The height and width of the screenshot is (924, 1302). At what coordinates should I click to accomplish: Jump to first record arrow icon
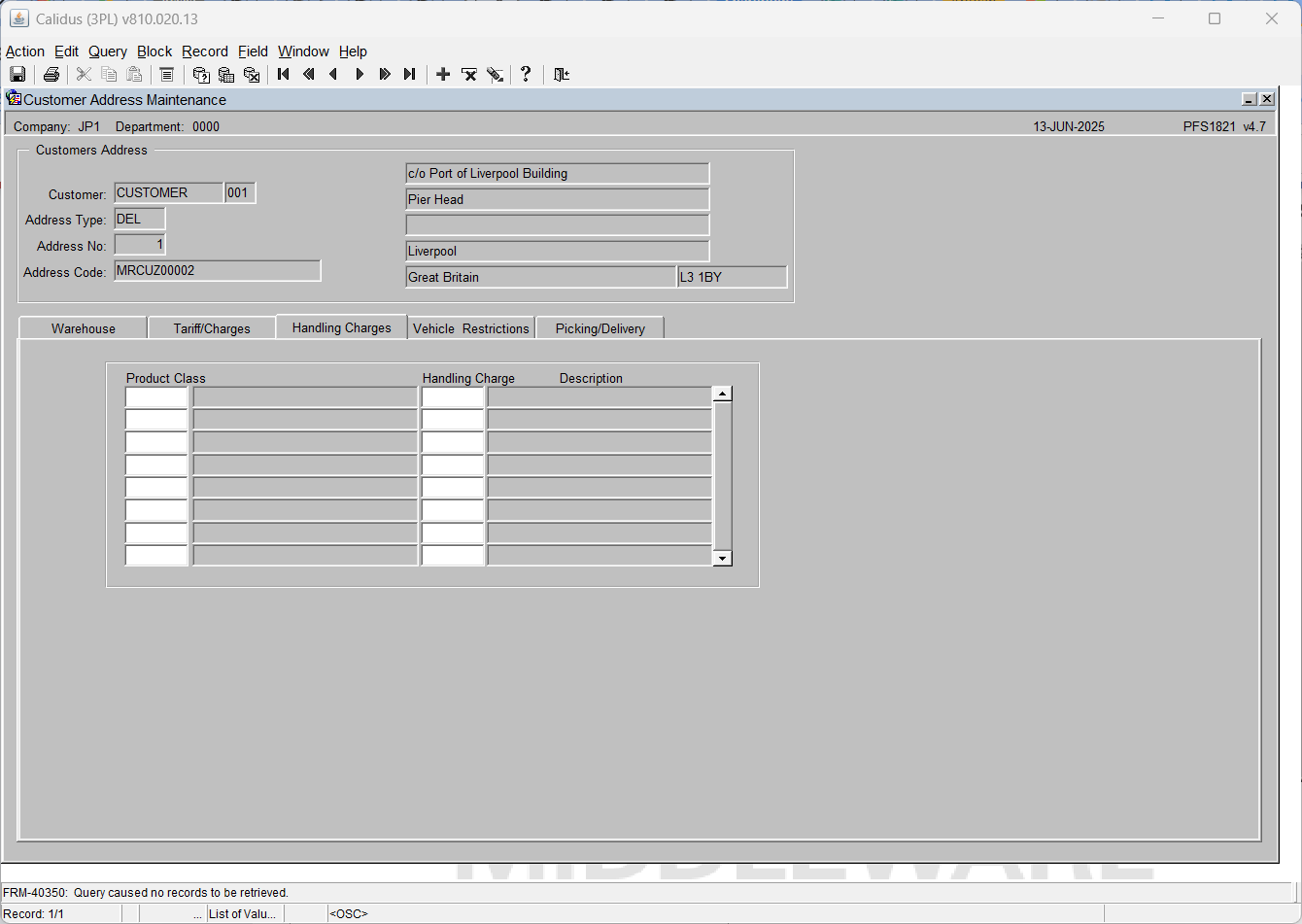284,74
